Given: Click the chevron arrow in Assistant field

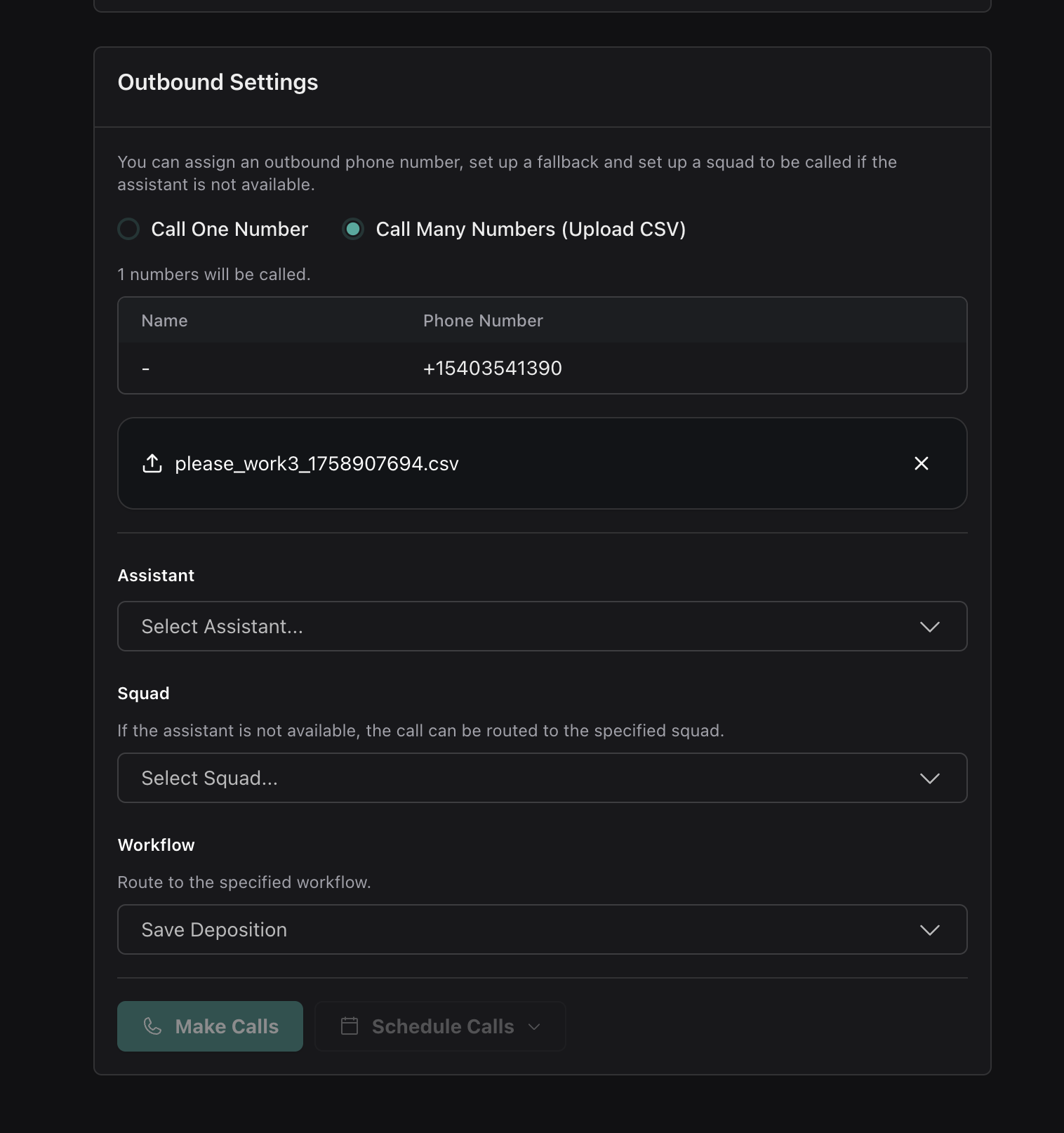Looking at the screenshot, I should [x=929, y=627].
